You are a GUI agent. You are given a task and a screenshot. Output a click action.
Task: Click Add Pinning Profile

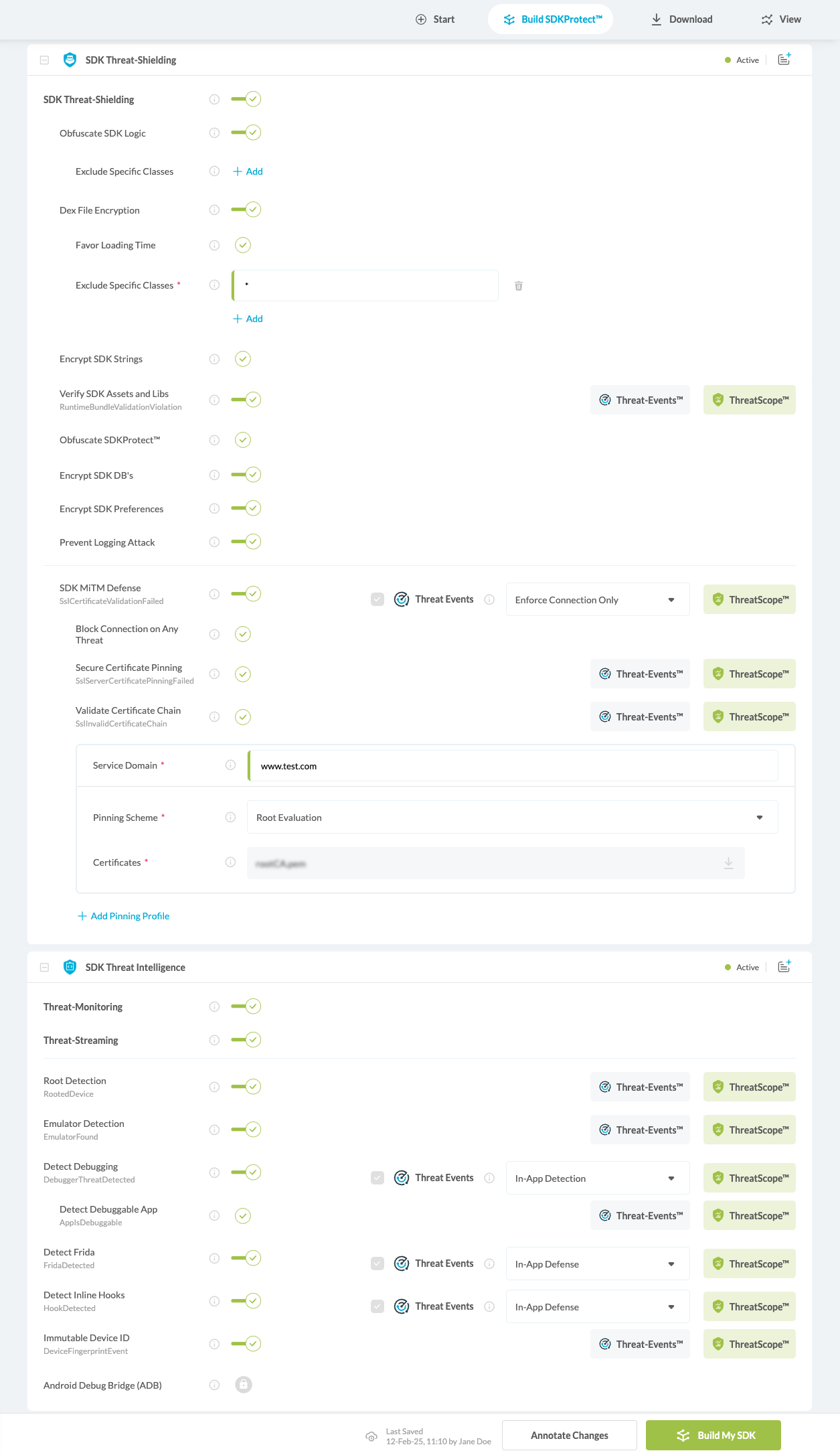click(123, 915)
